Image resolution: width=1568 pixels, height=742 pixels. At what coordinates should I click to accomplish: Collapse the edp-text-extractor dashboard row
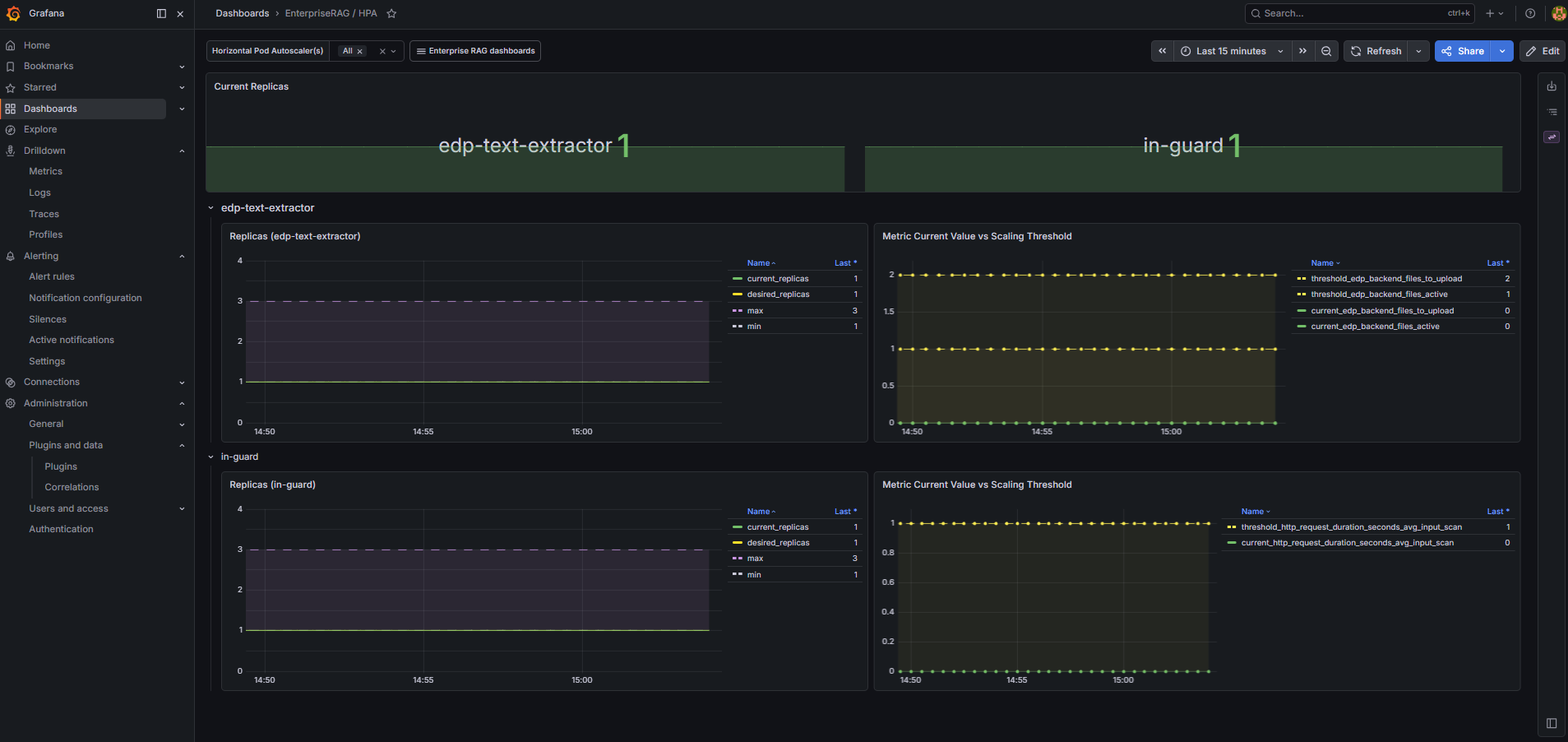(x=211, y=208)
